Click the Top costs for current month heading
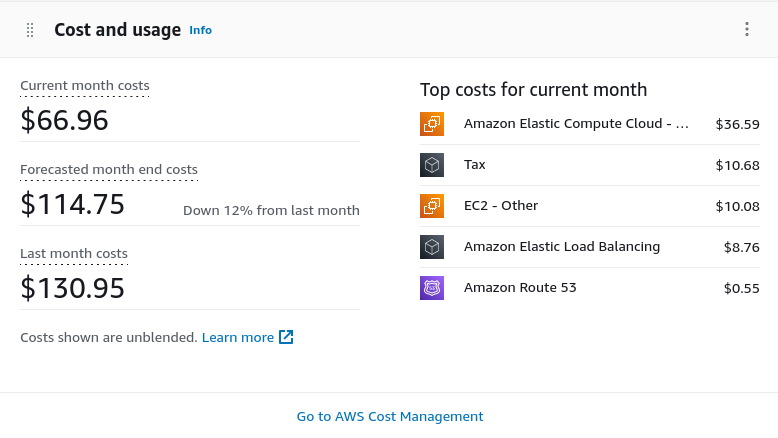 (x=533, y=90)
